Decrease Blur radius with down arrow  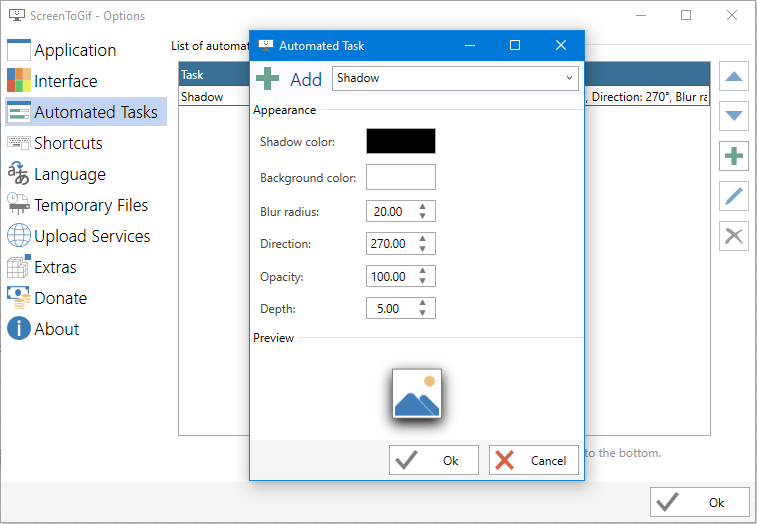(422, 216)
